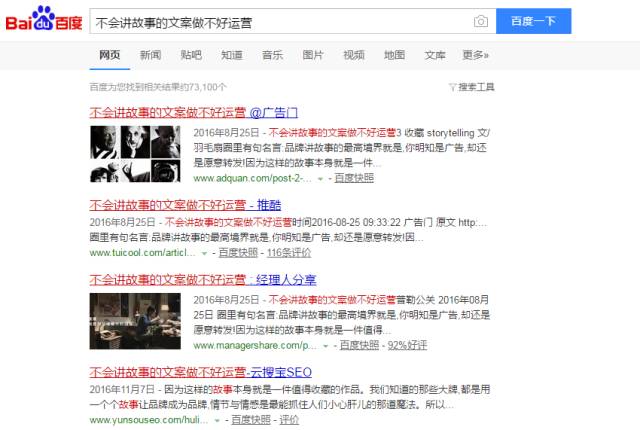Expand the 更多» menu
Screen dimensions: 640x430
pos(476,55)
